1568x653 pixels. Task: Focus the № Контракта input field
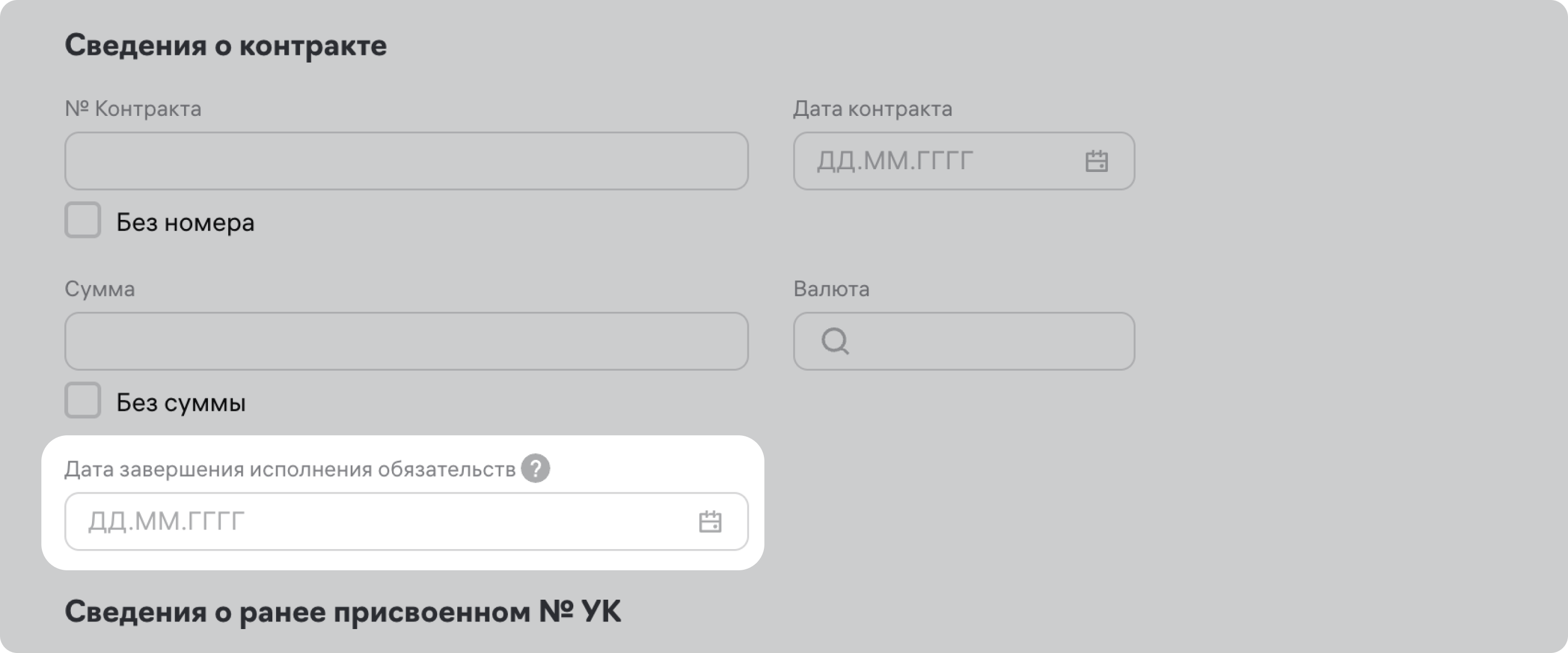(x=406, y=161)
